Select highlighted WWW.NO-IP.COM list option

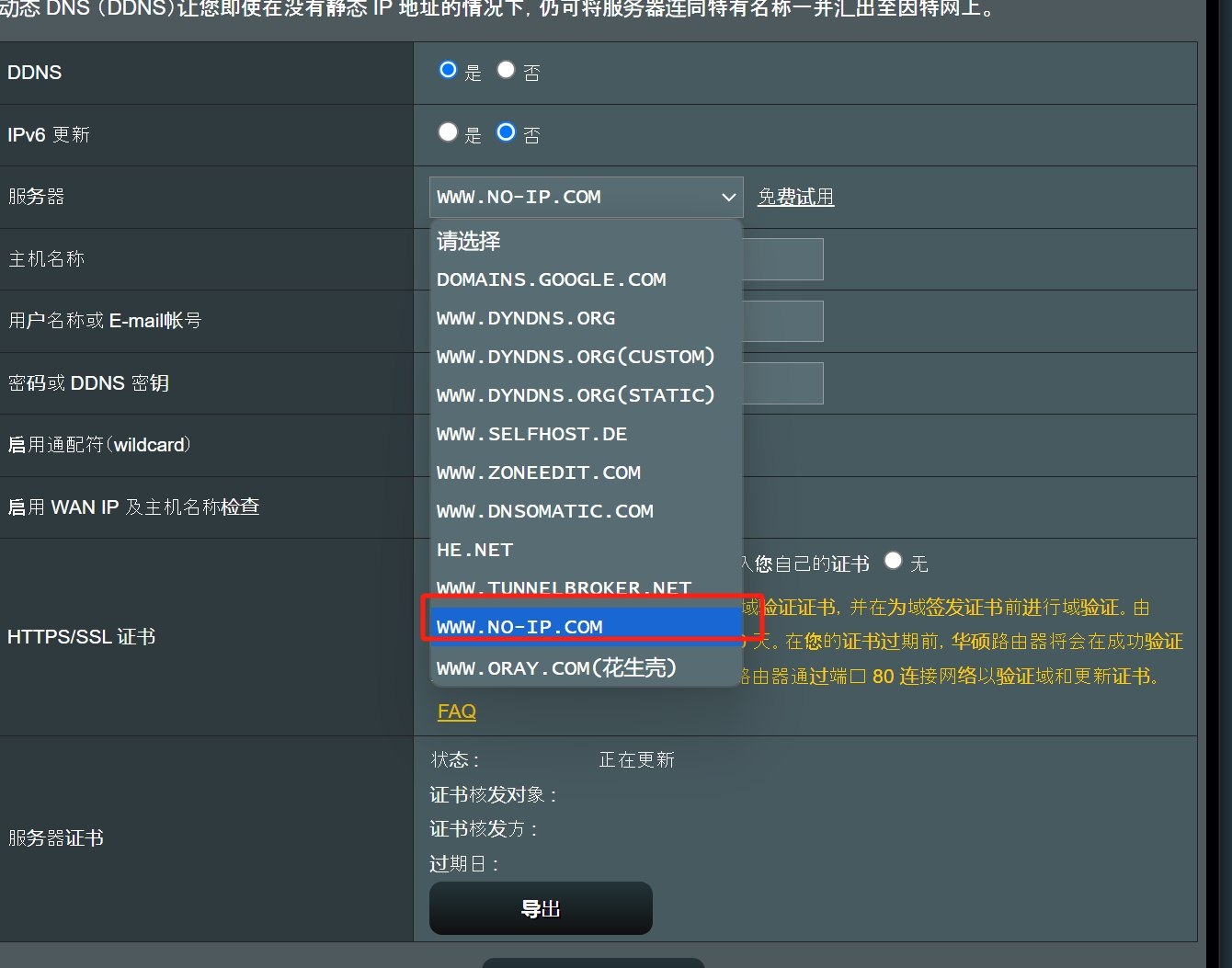pyautogui.click(x=586, y=627)
